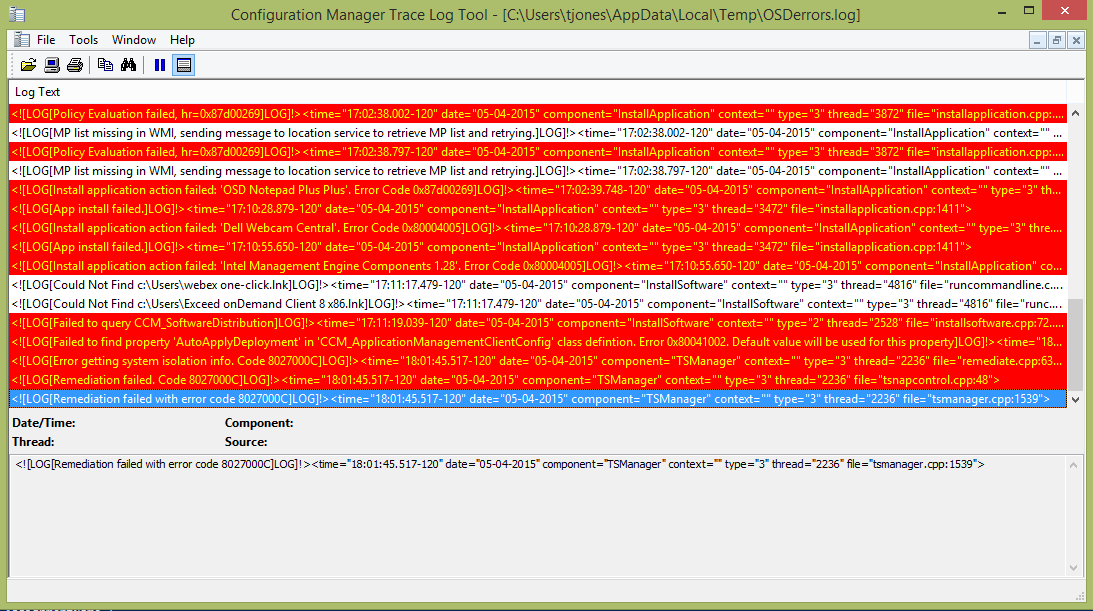This screenshot has width=1093, height=611.
Task: Open the Tools menu
Action: 84,40
